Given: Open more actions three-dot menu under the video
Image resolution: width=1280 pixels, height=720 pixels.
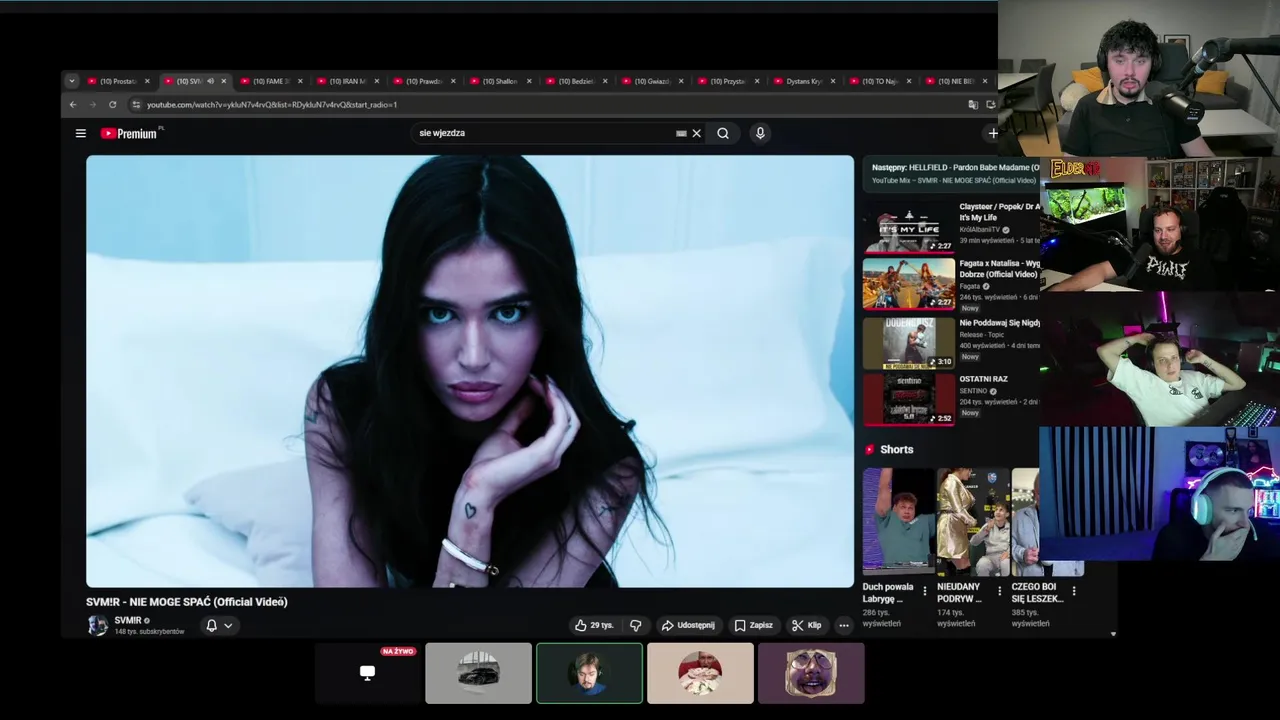Looking at the screenshot, I should coord(844,625).
